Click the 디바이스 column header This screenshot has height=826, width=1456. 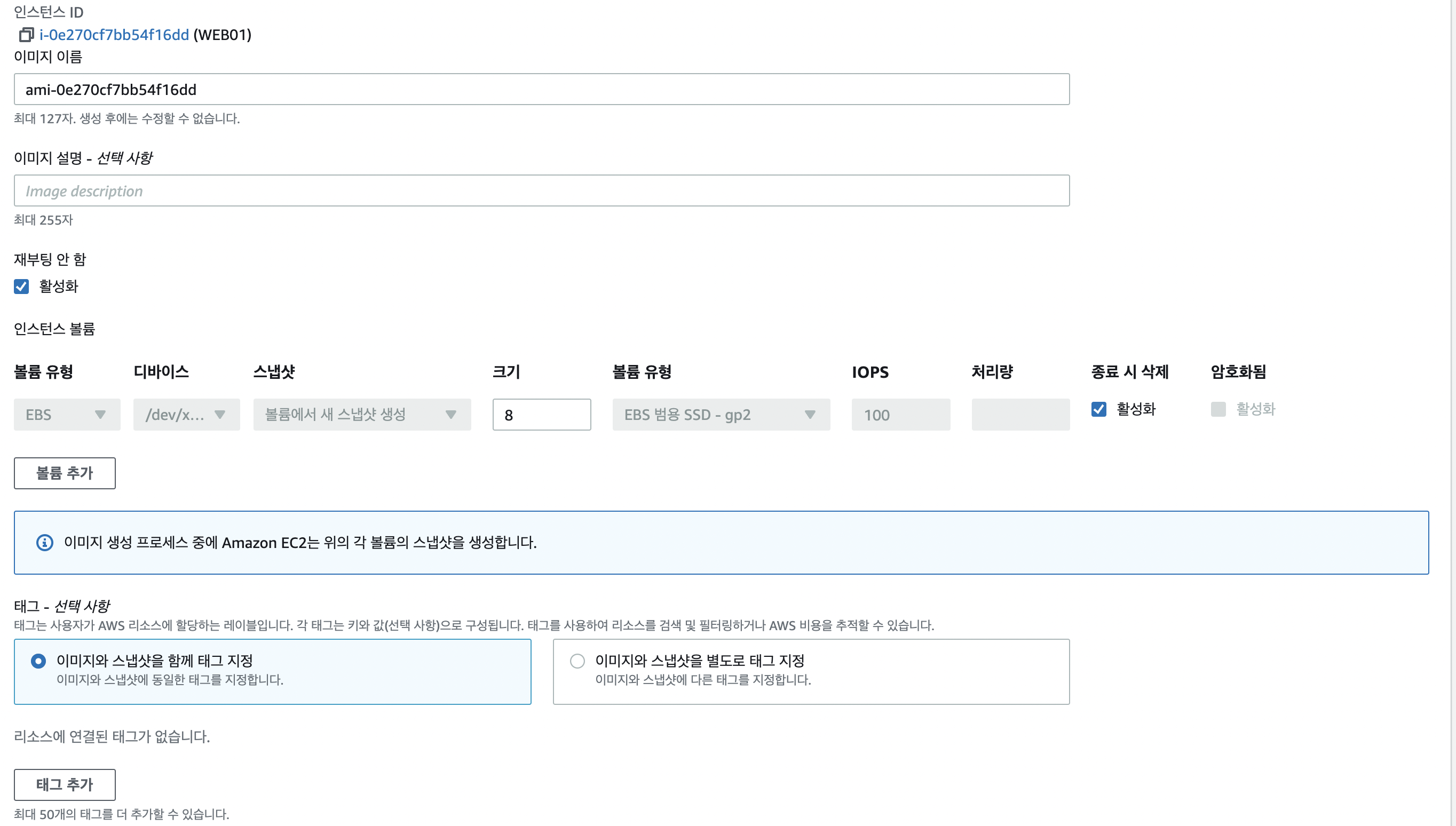coord(161,371)
